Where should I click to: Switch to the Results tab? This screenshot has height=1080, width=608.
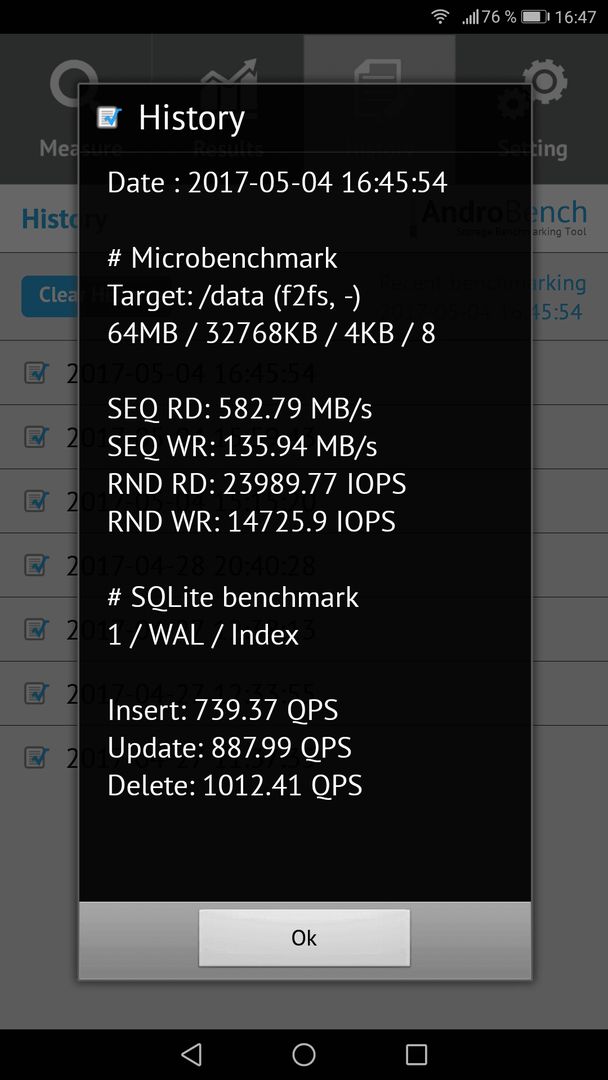(x=228, y=109)
